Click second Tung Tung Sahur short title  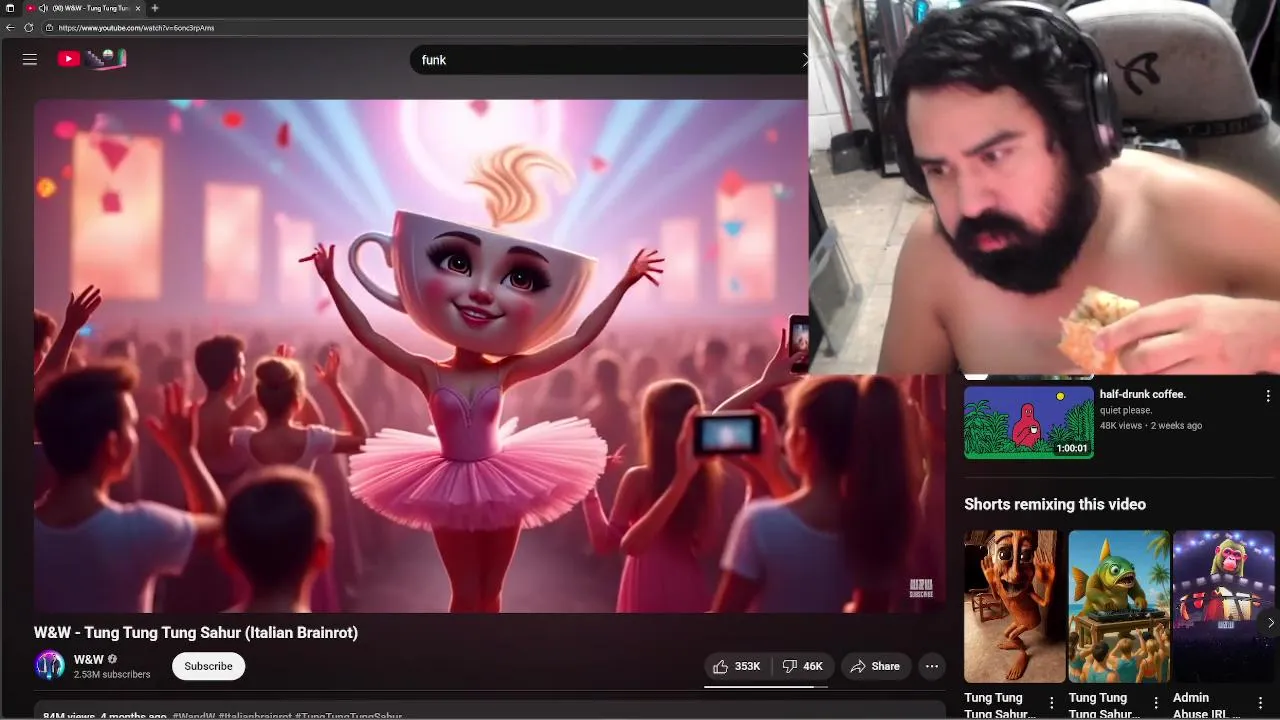(1103, 705)
